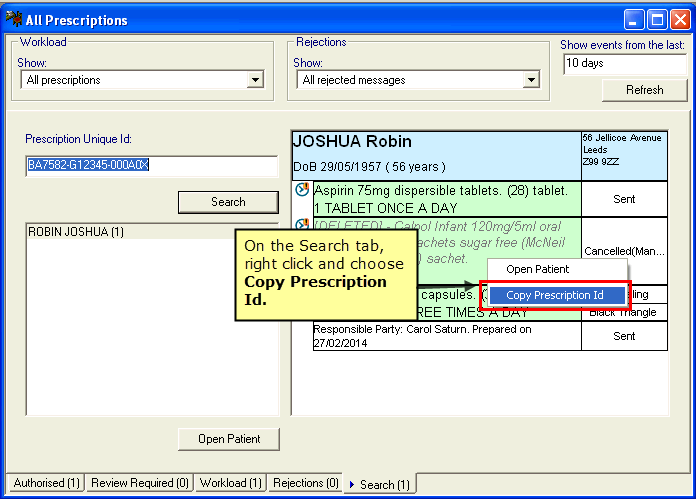
Task: Click the status icon beside Aspirin 75mg prescription
Action: [x=302, y=190]
